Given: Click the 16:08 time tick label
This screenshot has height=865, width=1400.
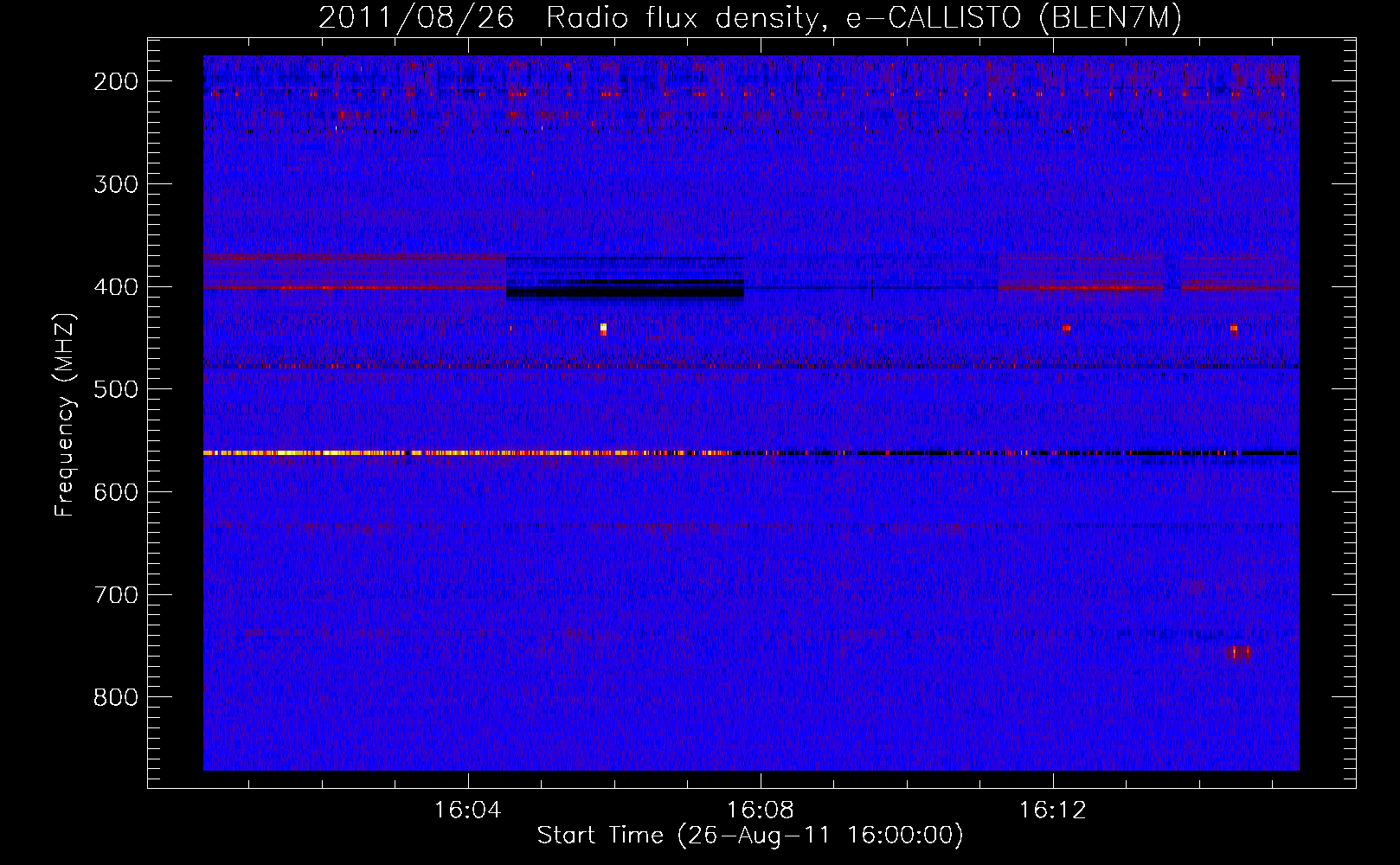Looking at the screenshot, I should [x=760, y=810].
